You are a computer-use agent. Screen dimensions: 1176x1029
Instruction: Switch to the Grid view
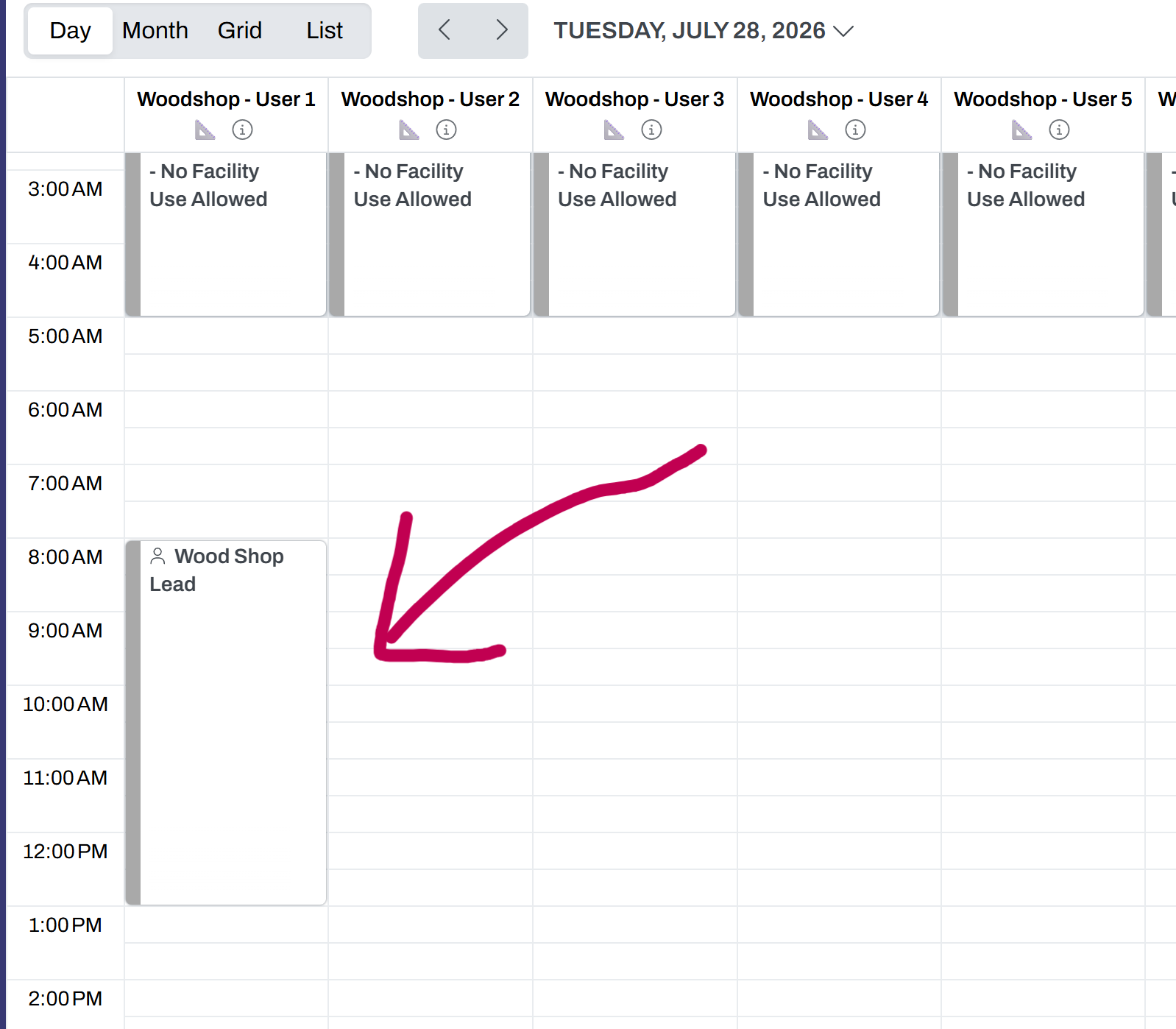click(240, 31)
